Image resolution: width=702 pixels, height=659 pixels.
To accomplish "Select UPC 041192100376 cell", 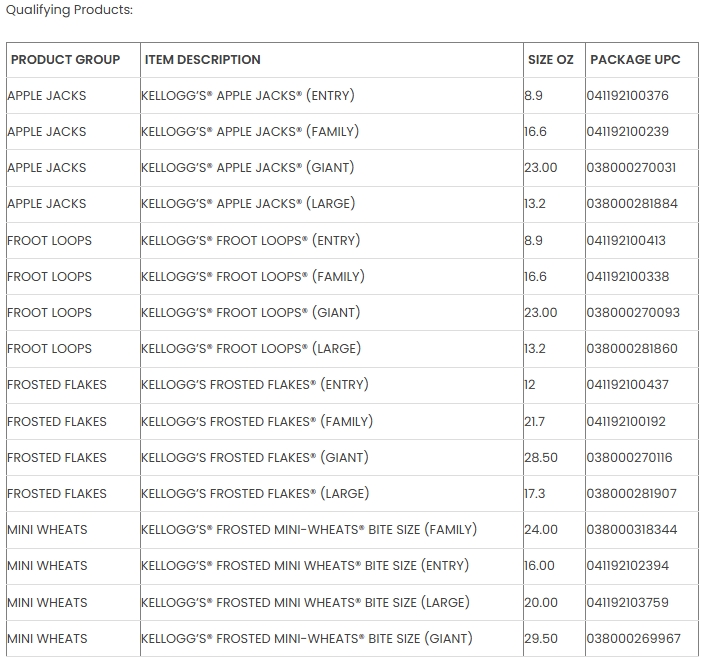I will coord(628,96).
